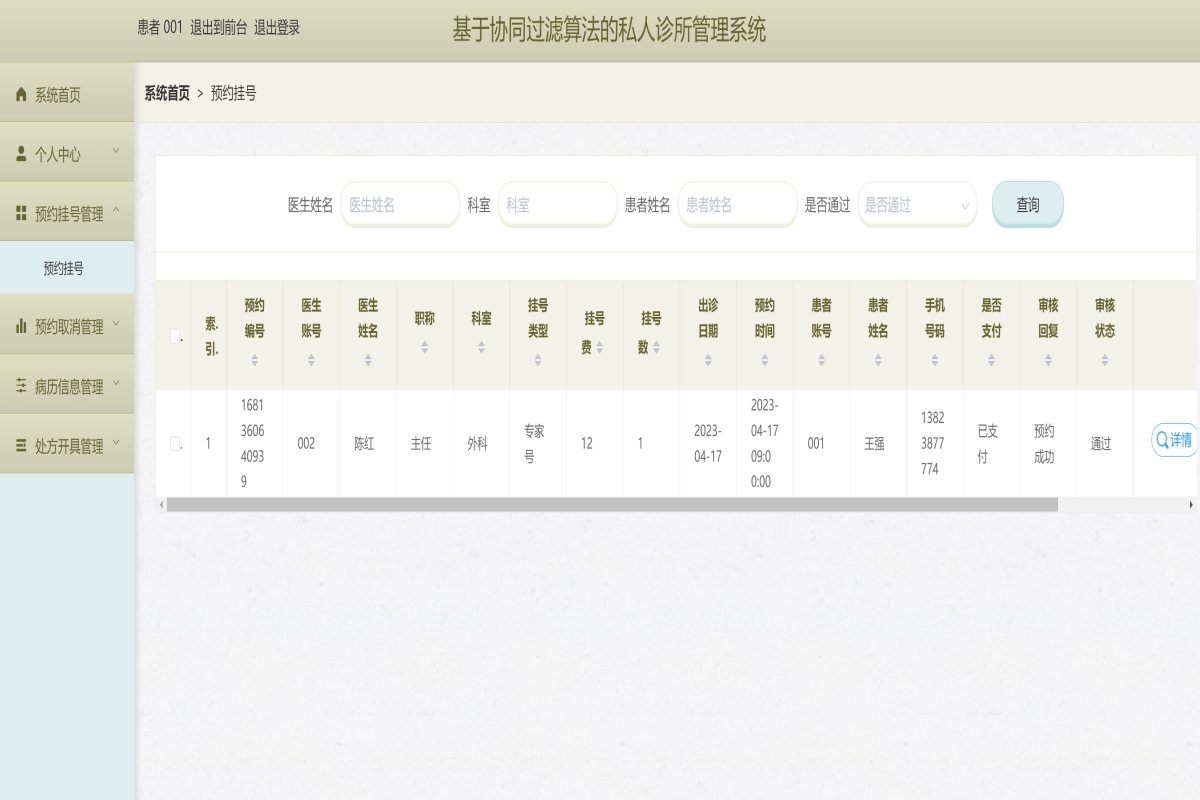1200x800 pixels.
Task: Toggle the select-all checkbox in table header
Action: (x=175, y=336)
